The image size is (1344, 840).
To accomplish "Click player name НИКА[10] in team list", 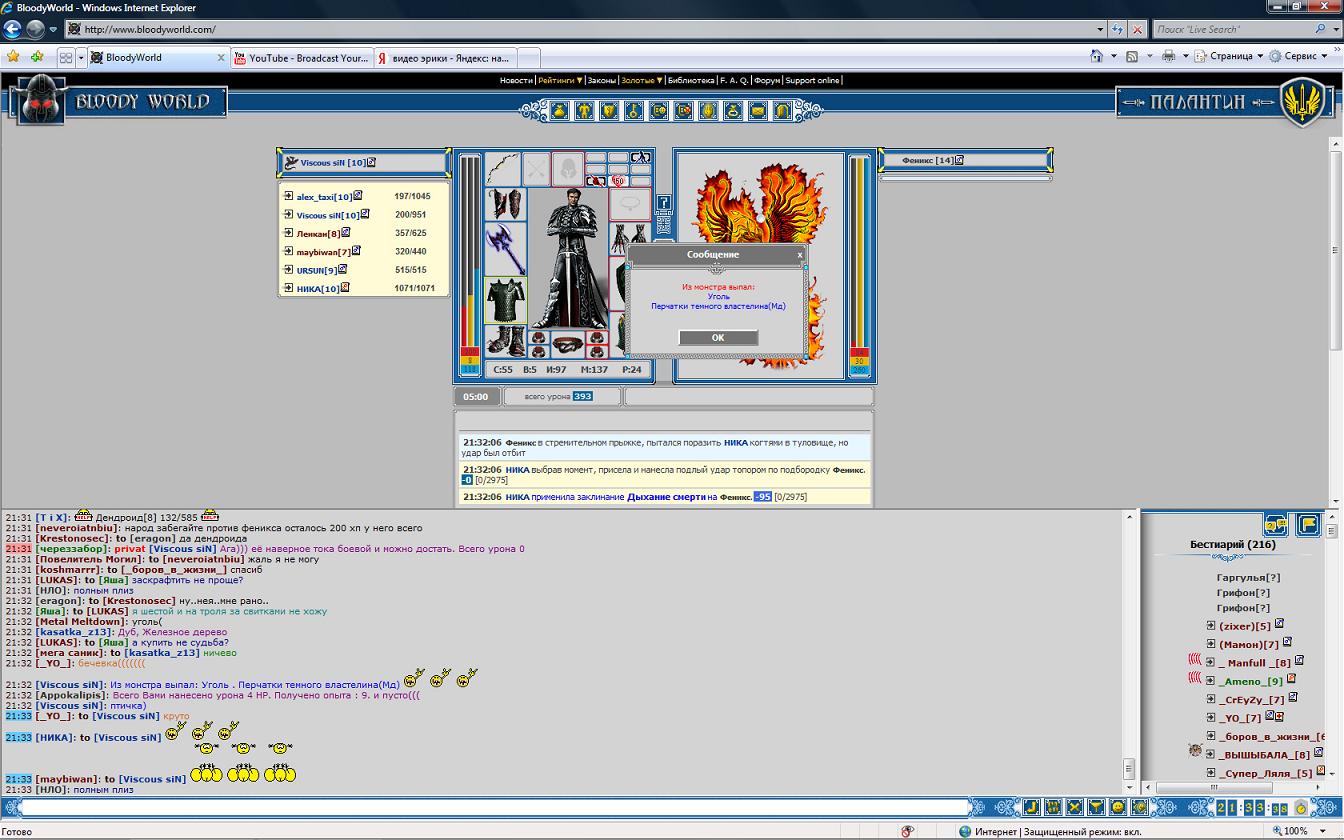I will [x=318, y=289].
